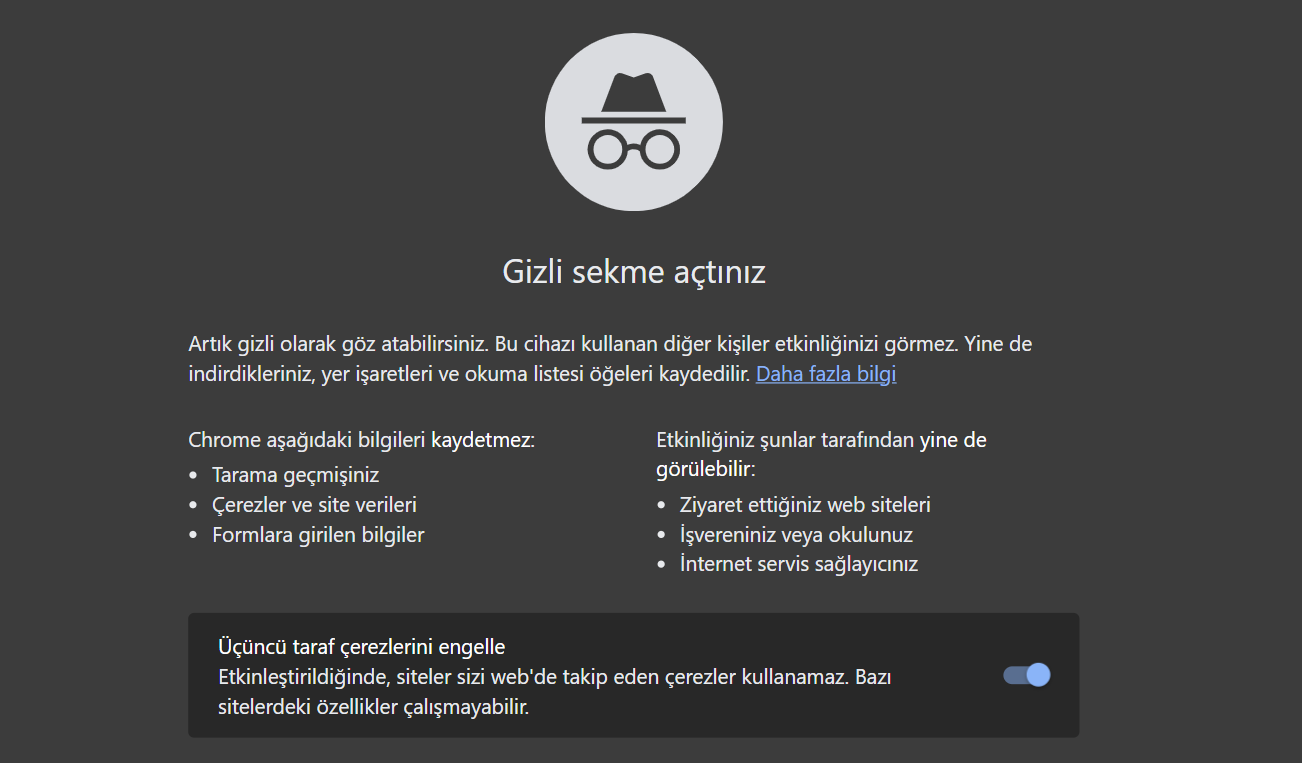Click "Chrome aşağıdaki bilgileri kaydetmez:" text
Viewport: 1302px width, 763px height.
coord(362,440)
